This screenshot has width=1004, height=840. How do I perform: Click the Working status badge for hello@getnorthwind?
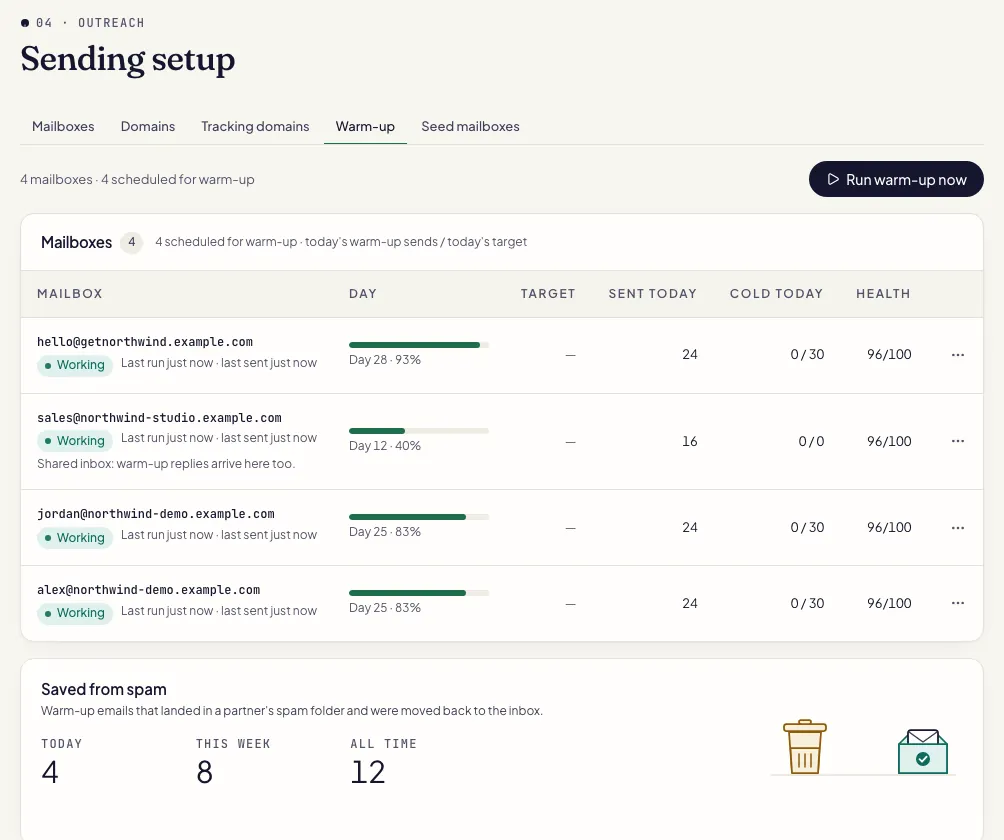[75, 365]
